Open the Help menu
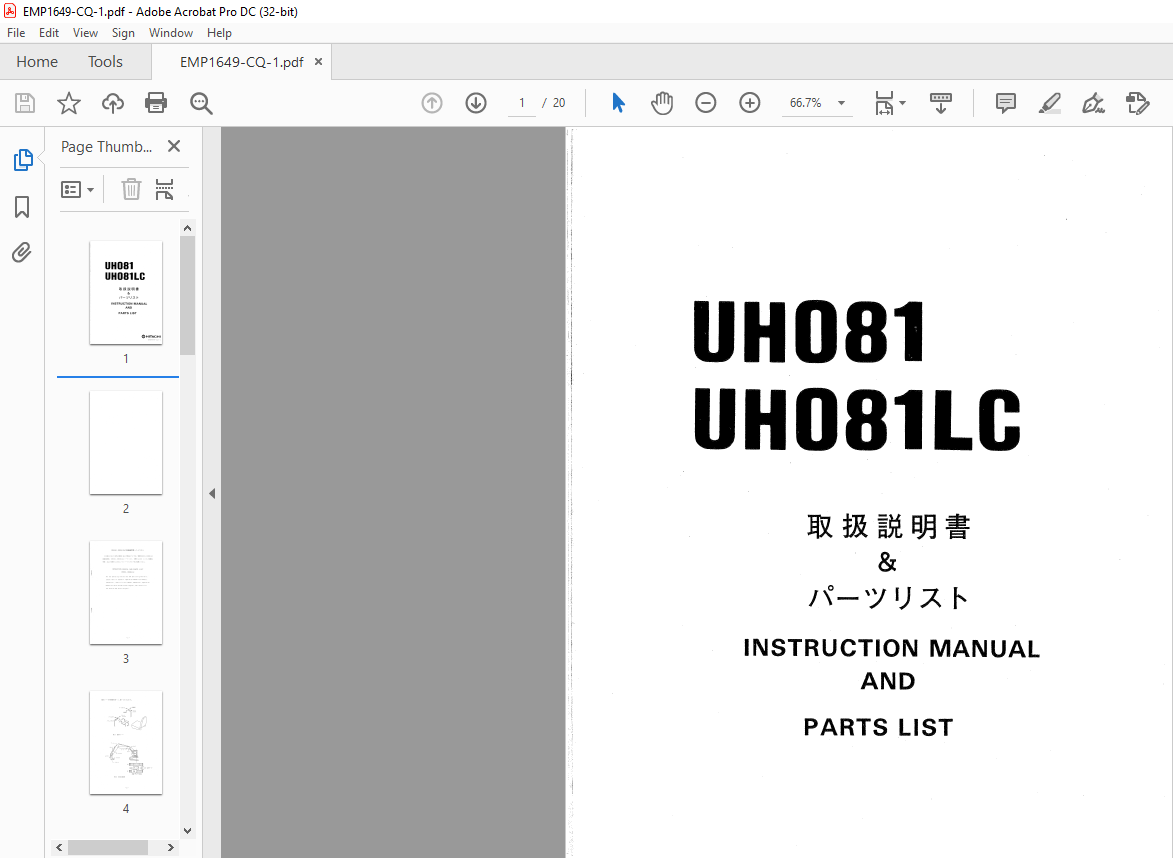The image size is (1173, 858). click(219, 33)
